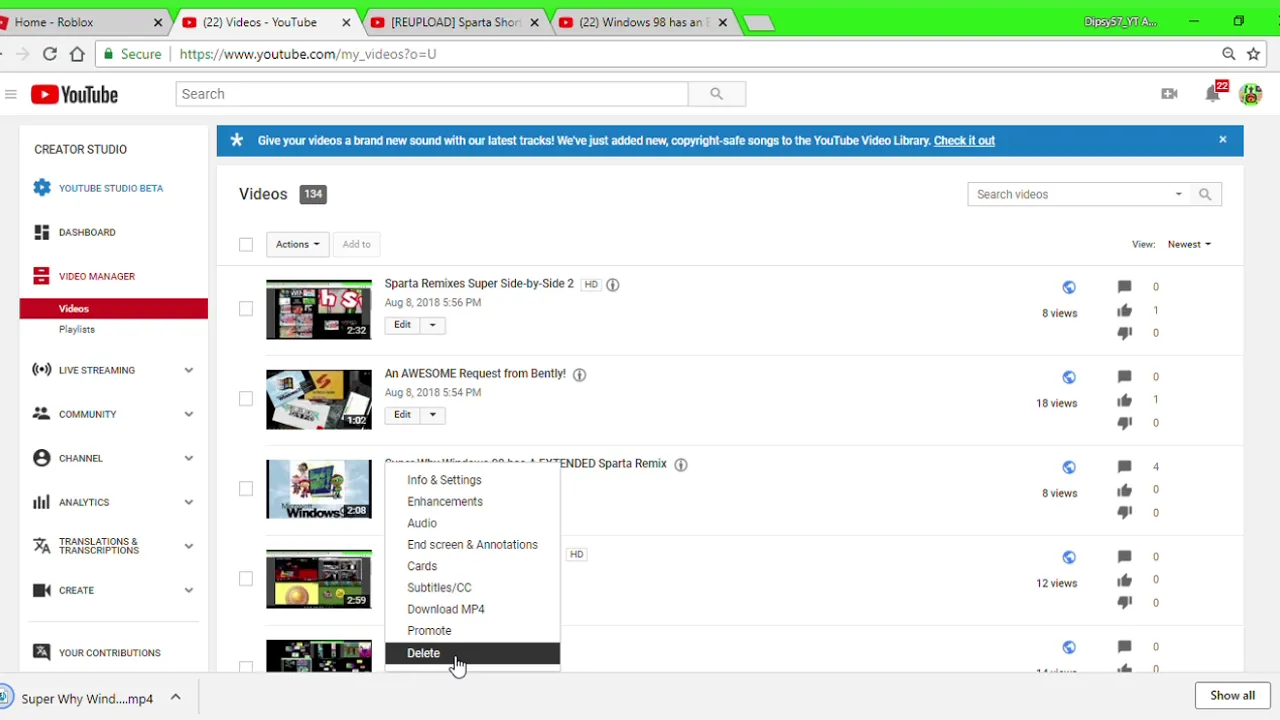This screenshot has height=720, width=1280.
Task: Click the search videos magnifier icon
Action: click(1205, 194)
